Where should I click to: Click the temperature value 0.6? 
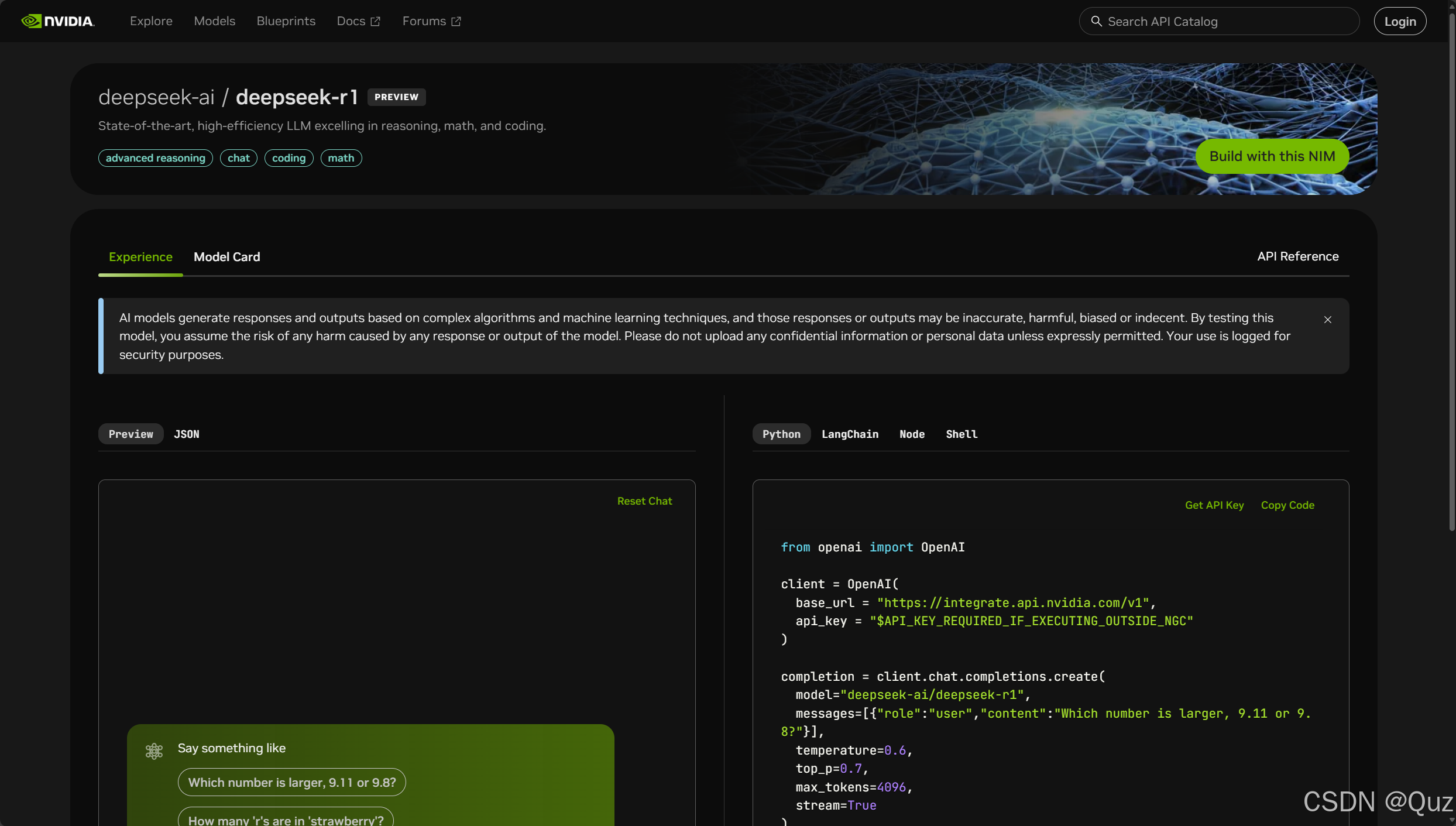click(x=895, y=750)
